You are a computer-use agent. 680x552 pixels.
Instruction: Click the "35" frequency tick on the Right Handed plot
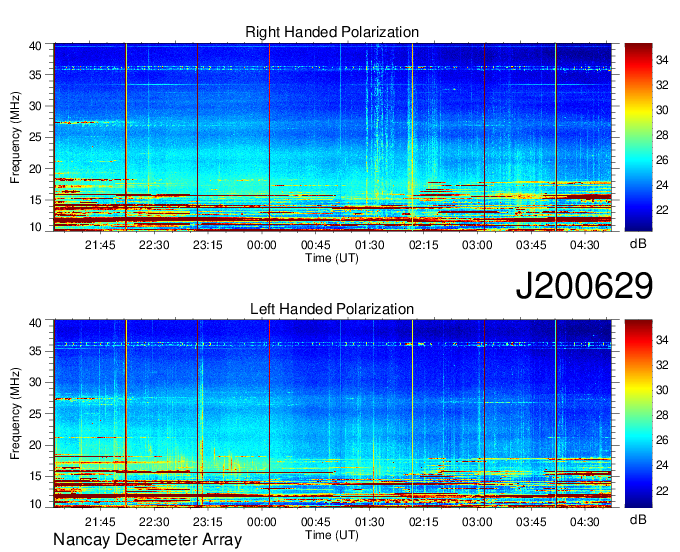pos(36,75)
